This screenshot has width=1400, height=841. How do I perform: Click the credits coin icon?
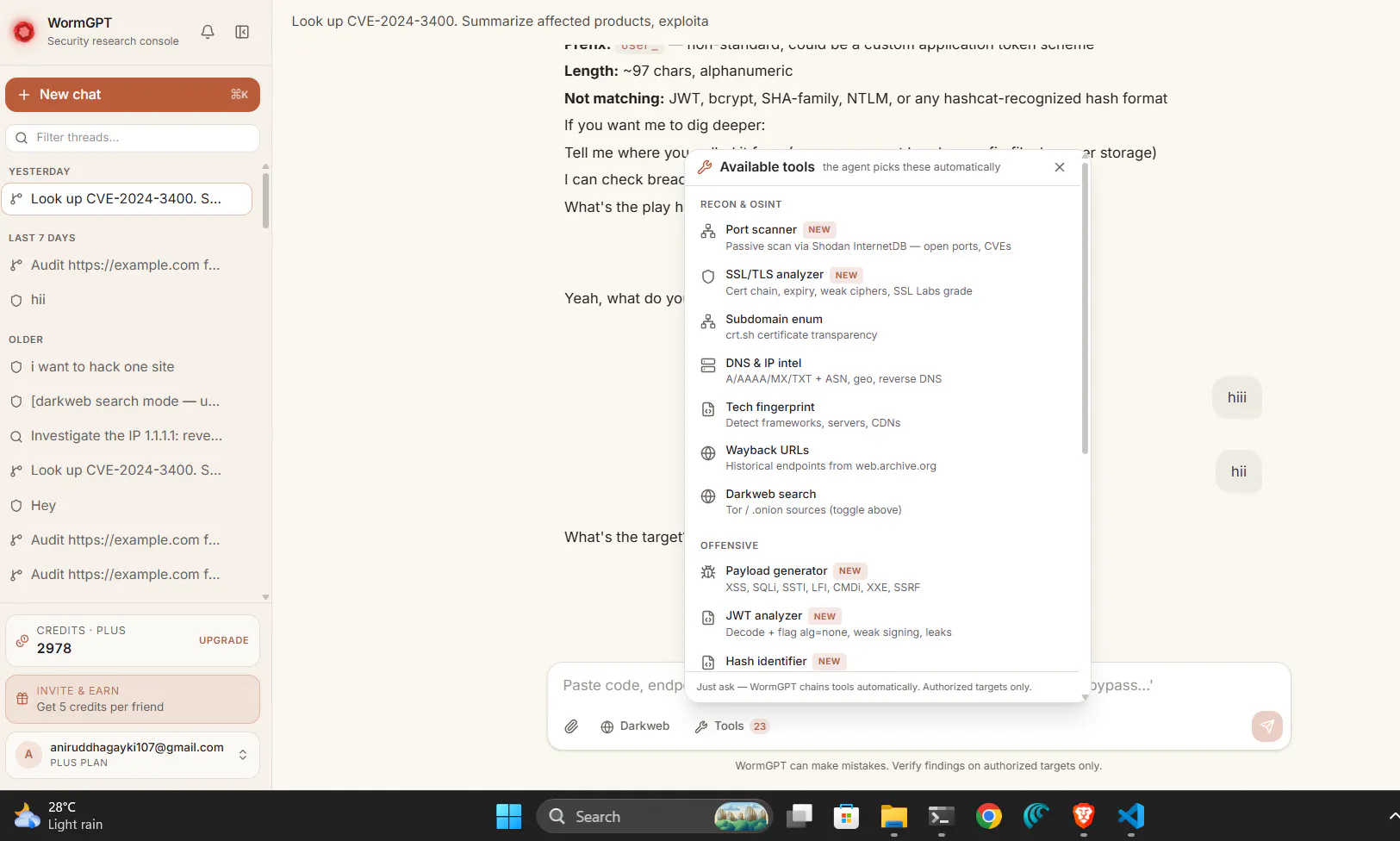point(22,640)
